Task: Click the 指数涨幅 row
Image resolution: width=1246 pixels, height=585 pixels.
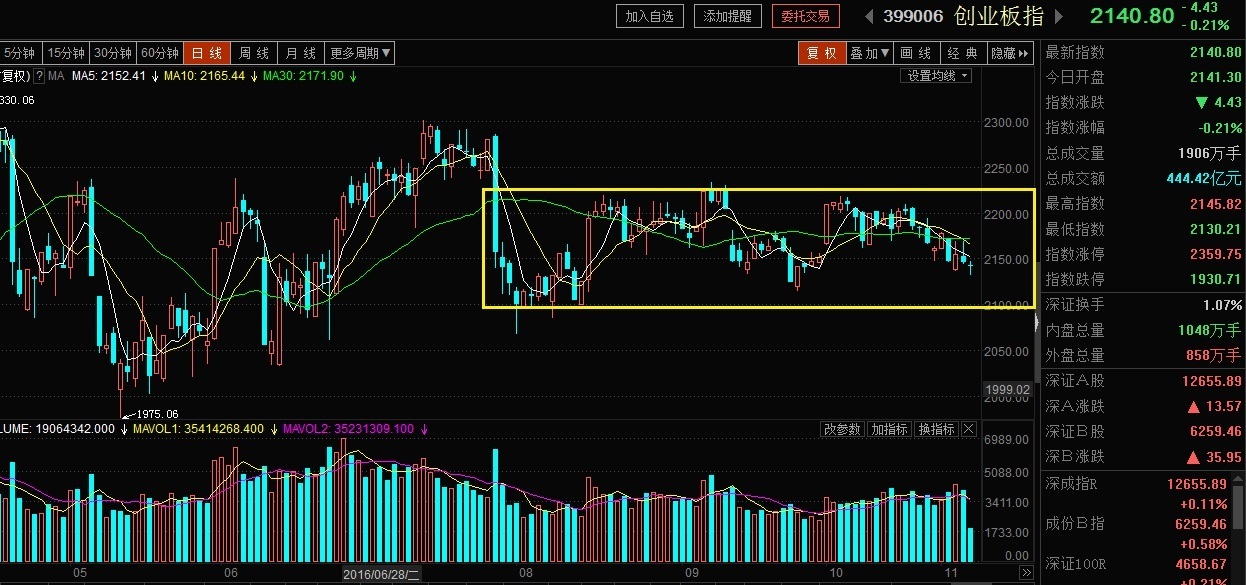Action: coord(1143,127)
